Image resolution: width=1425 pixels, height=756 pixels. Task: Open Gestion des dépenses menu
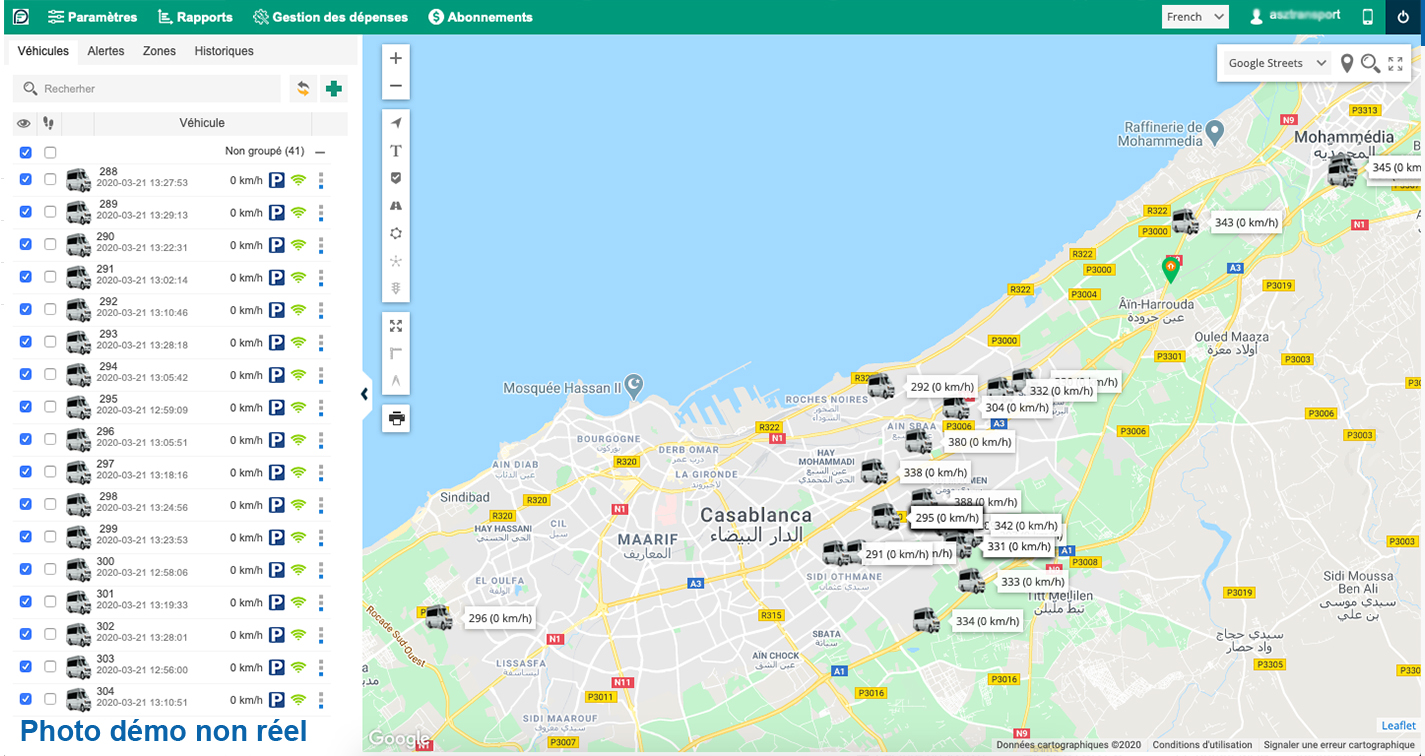pyautogui.click(x=330, y=17)
